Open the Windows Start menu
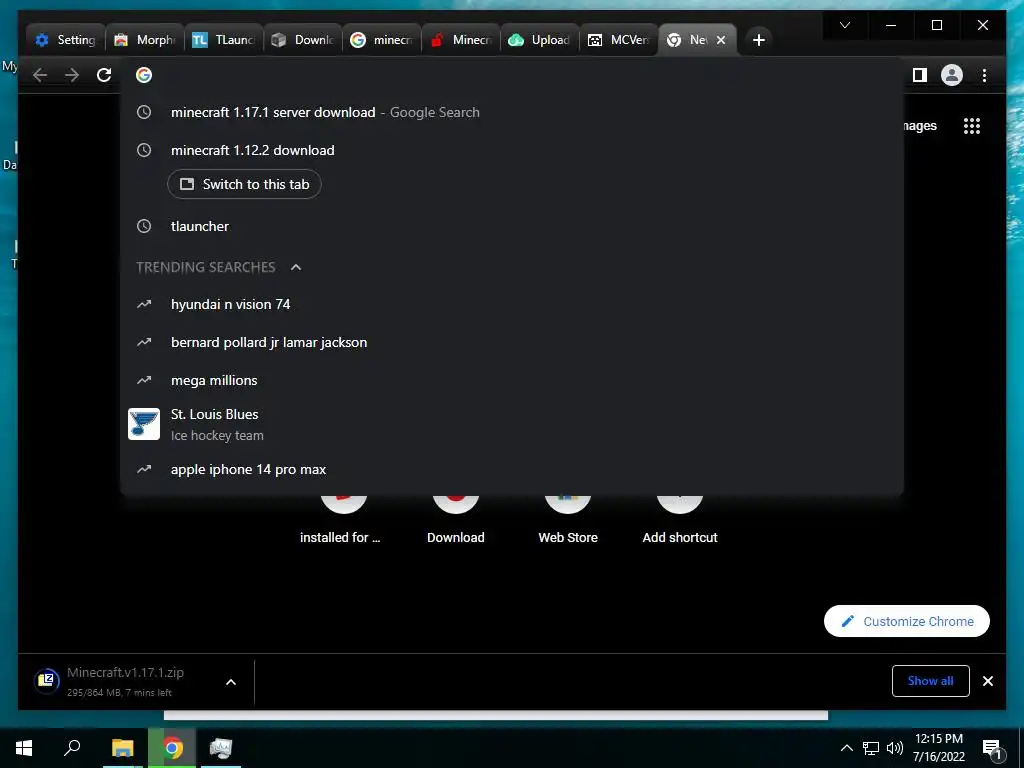Image resolution: width=1024 pixels, height=768 pixels. click(24, 748)
